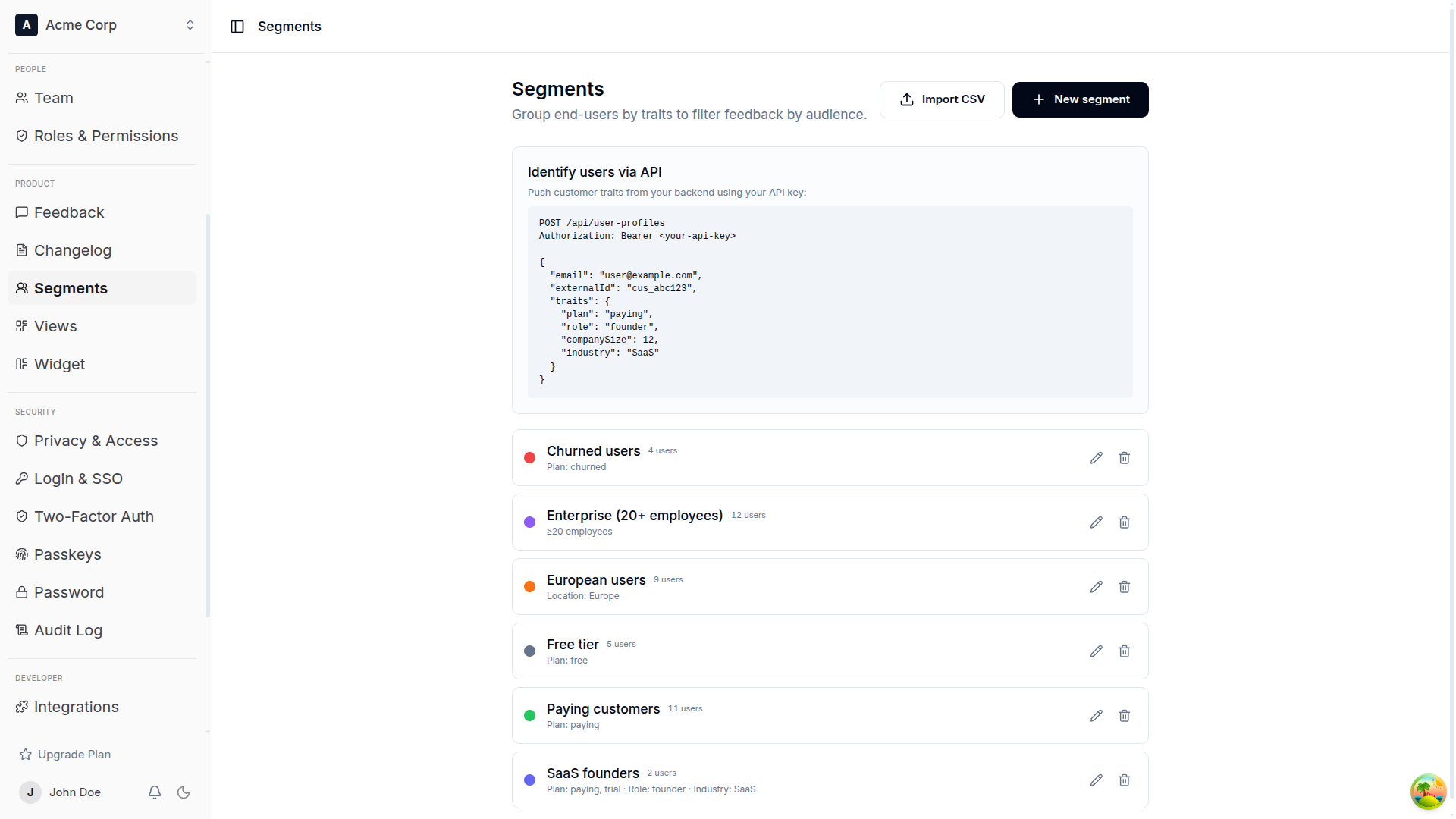Screen dimensions: 1456x819
Task: Click the red Churned users color dot
Action: [530, 458]
